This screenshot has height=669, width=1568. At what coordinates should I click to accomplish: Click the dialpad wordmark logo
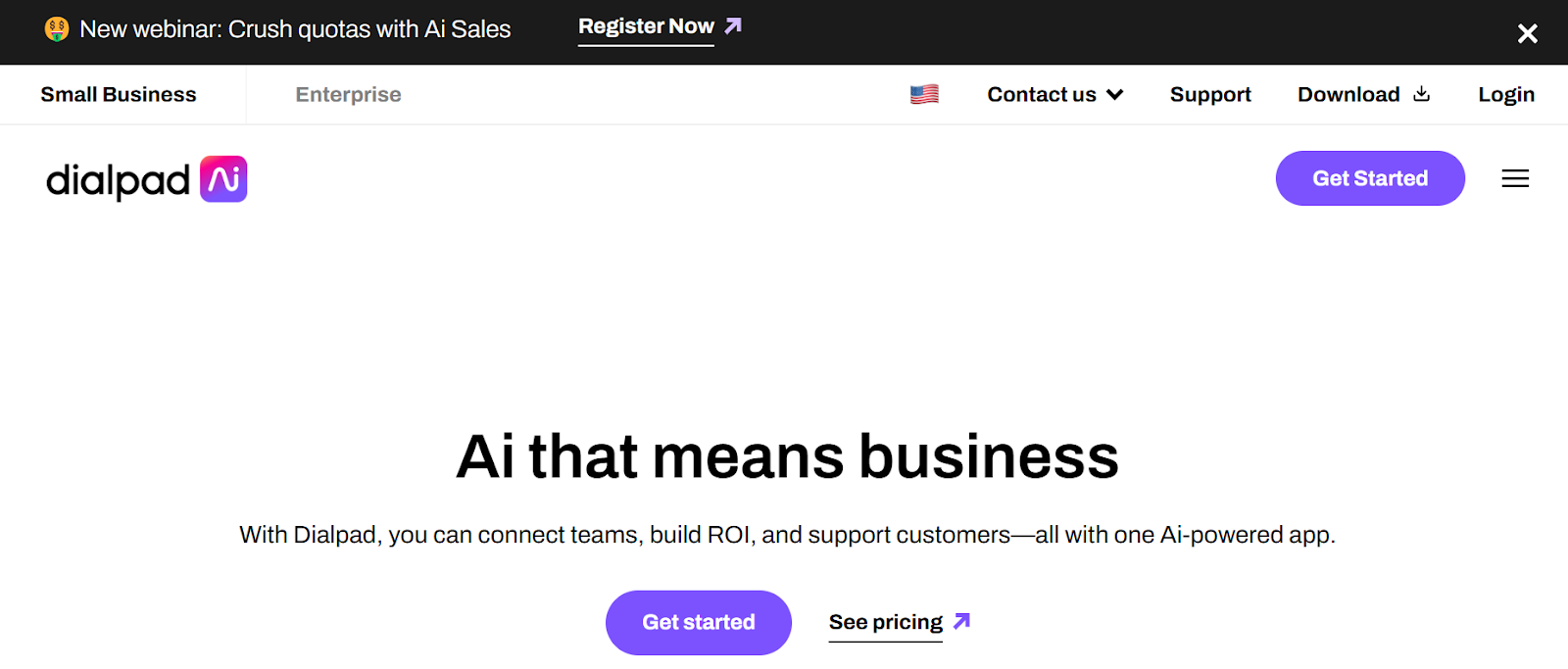tap(118, 180)
